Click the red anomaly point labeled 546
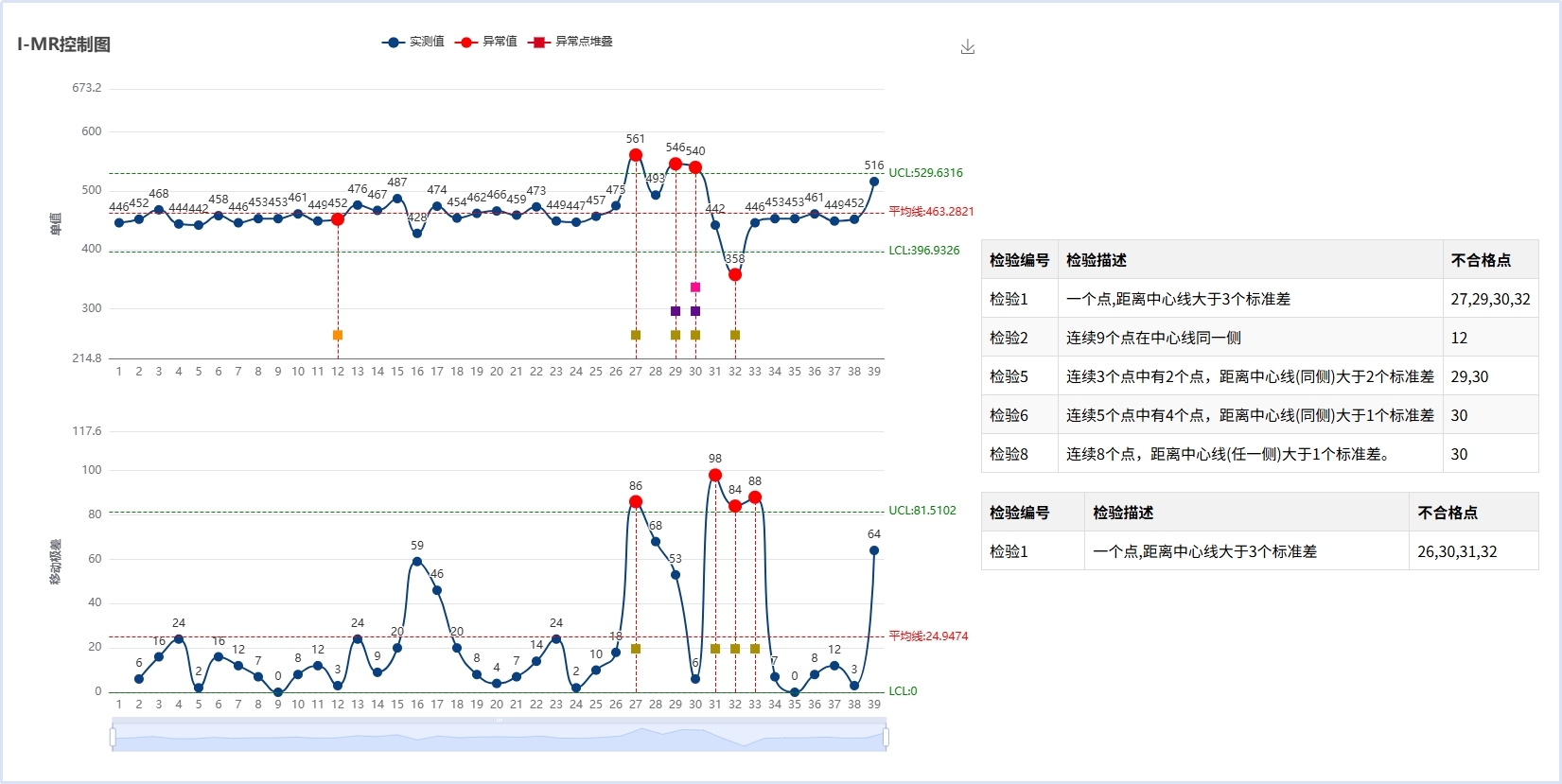The width and height of the screenshot is (1562, 784). 676,165
